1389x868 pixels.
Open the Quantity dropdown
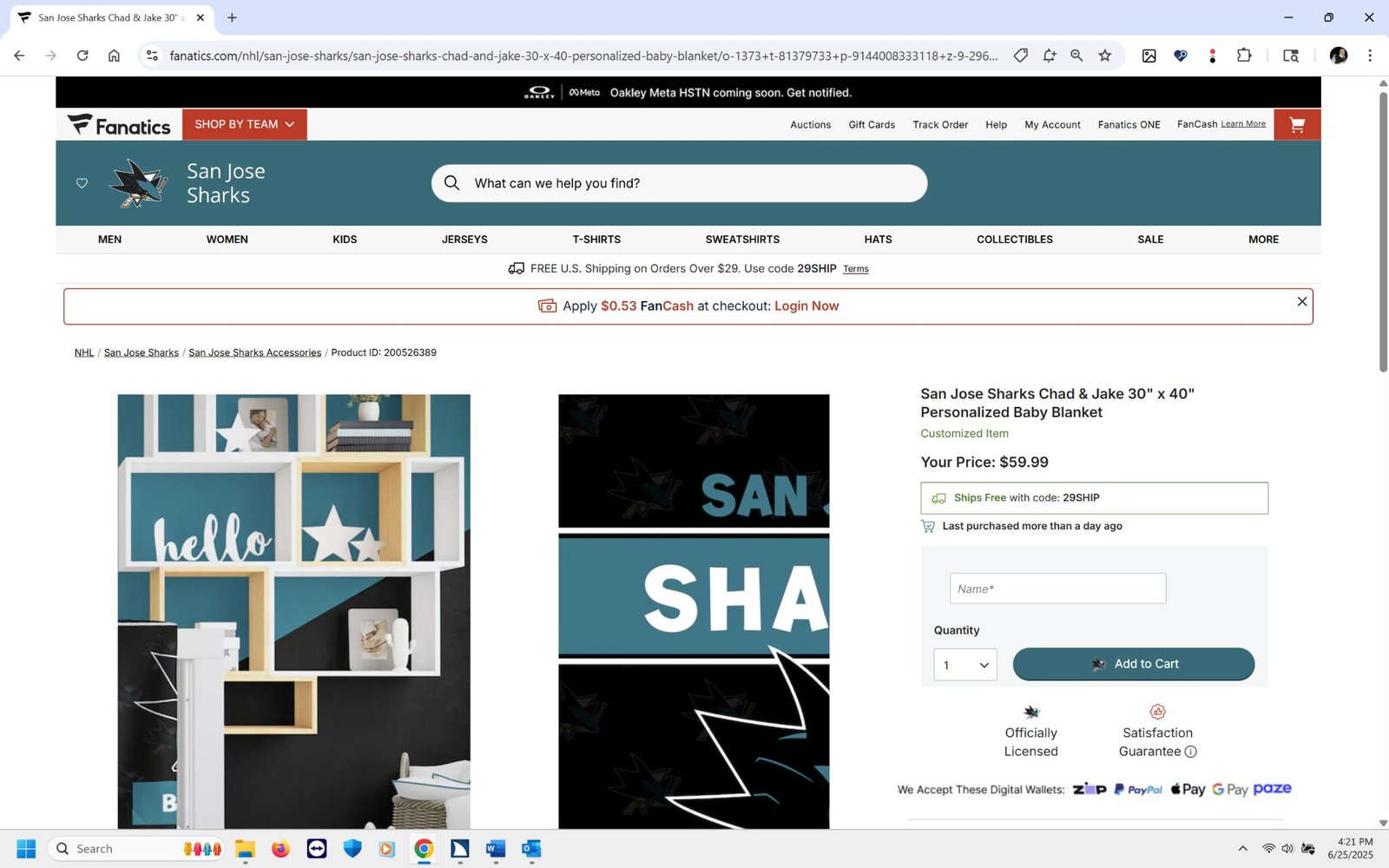click(965, 665)
